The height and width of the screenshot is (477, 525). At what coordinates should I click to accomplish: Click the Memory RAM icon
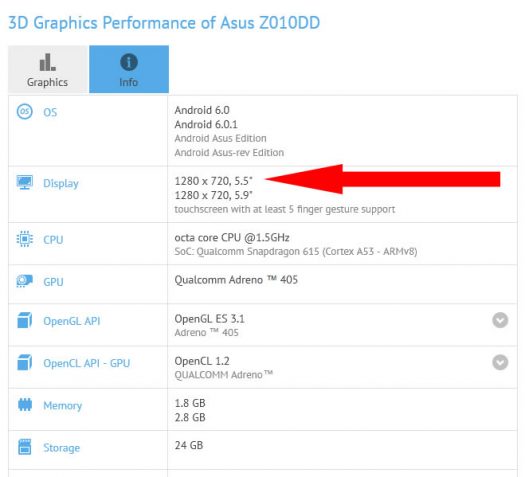[x=25, y=405]
